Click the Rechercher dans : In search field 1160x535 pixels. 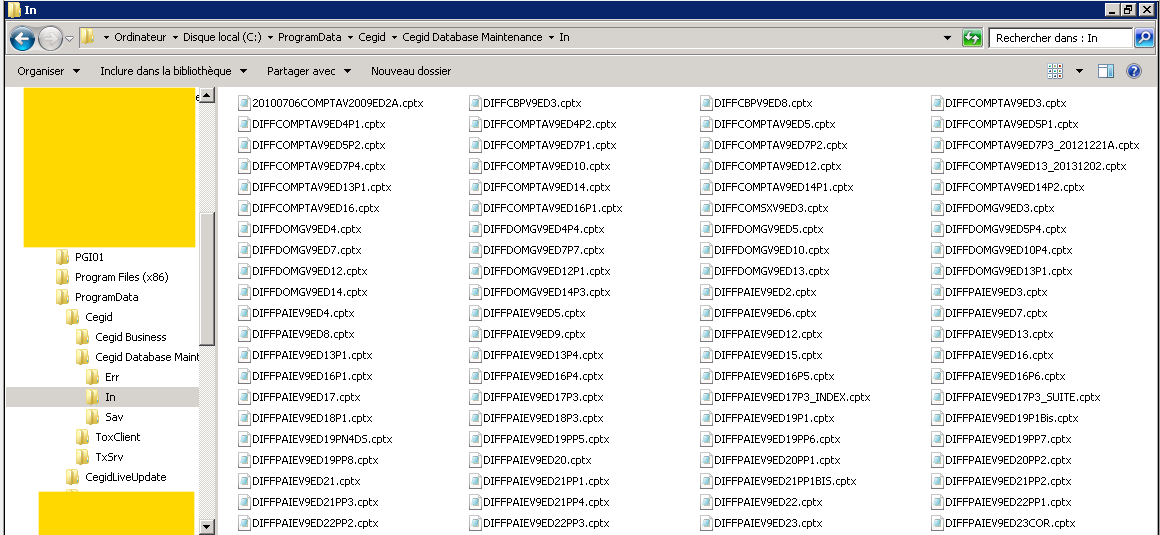click(1060, 38)
